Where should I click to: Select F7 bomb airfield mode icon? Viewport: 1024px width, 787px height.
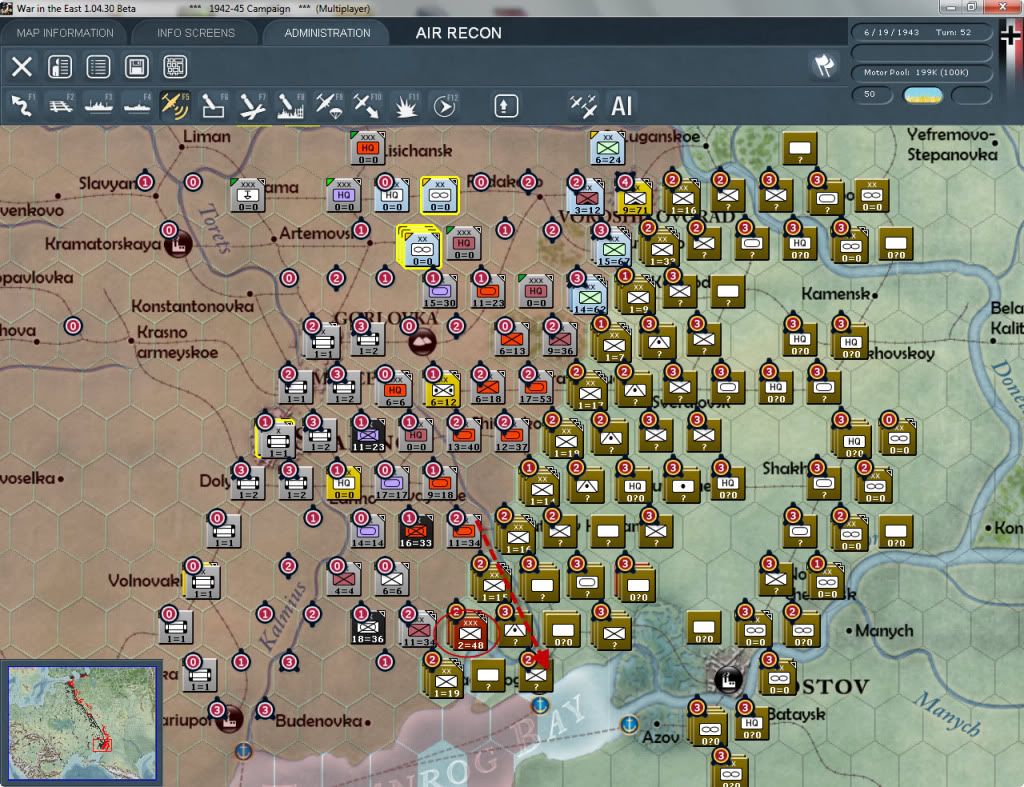point(252,106)
